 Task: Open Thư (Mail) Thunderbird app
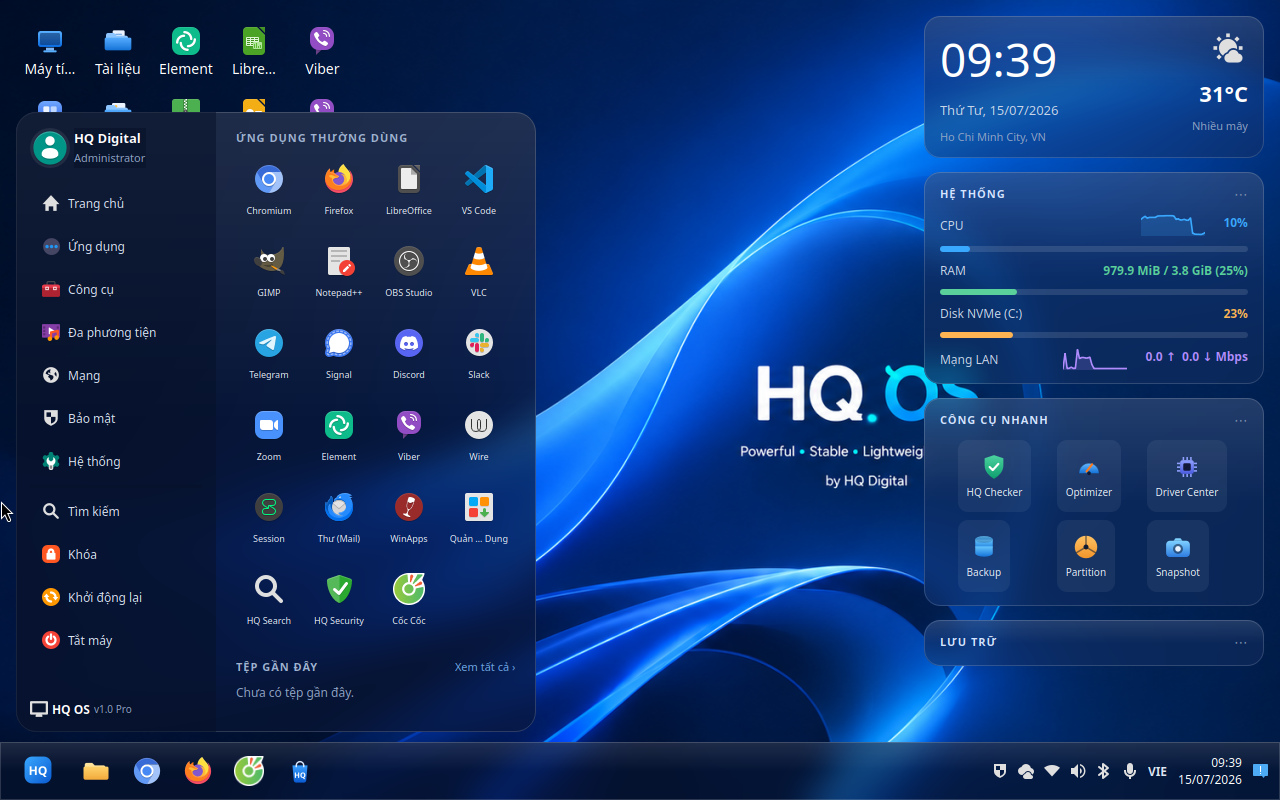339,518
